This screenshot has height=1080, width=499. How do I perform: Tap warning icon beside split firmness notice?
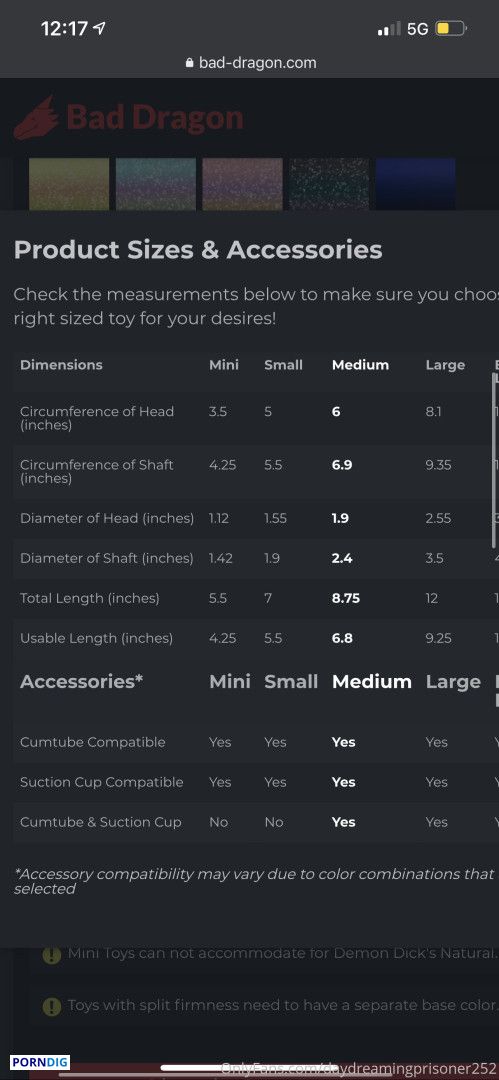(52, 1006)
